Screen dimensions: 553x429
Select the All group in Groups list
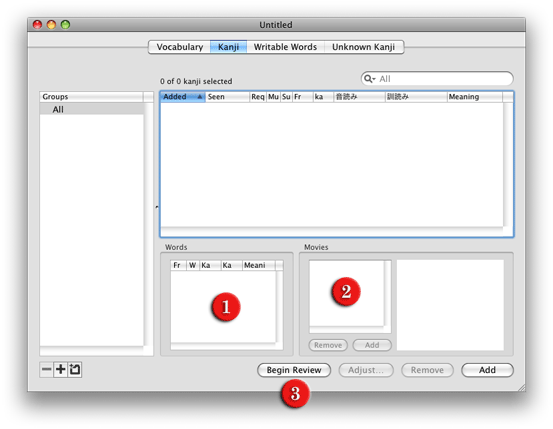pyautogui.click(x=92, y=109)
